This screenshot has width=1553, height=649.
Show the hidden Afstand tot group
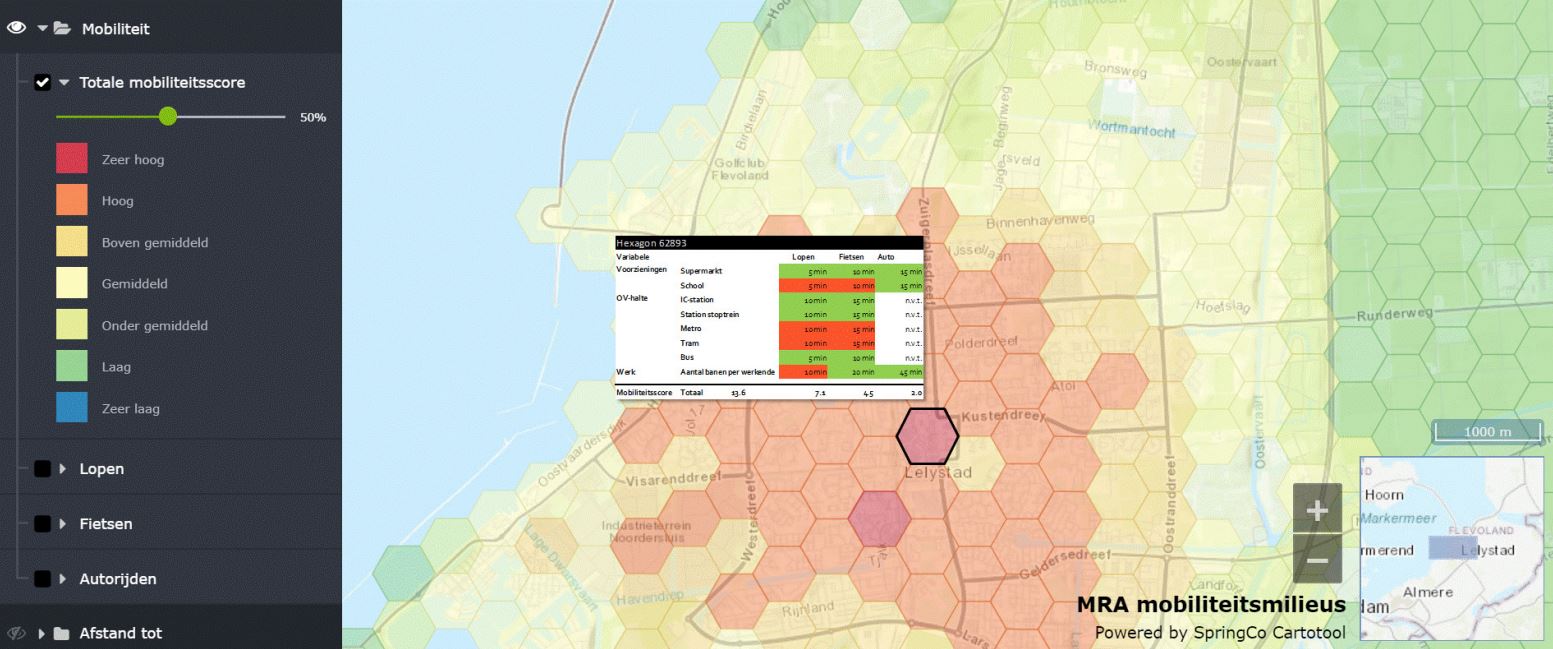(x=16, y=633)
